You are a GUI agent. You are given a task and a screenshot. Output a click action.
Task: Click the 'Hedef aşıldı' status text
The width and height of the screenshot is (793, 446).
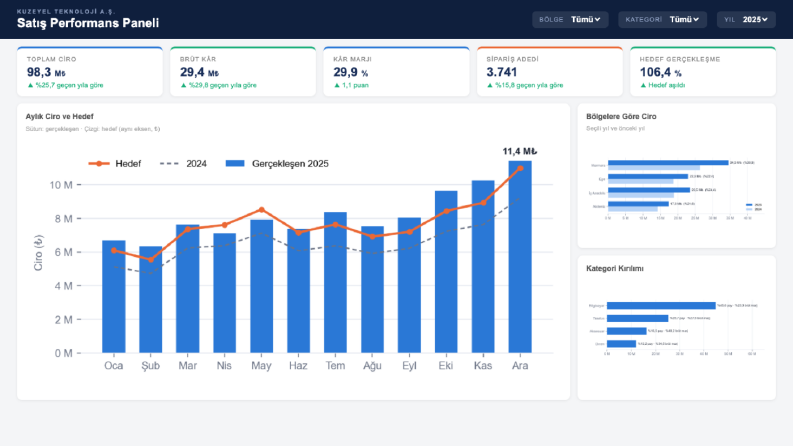(x=667, y=85)
